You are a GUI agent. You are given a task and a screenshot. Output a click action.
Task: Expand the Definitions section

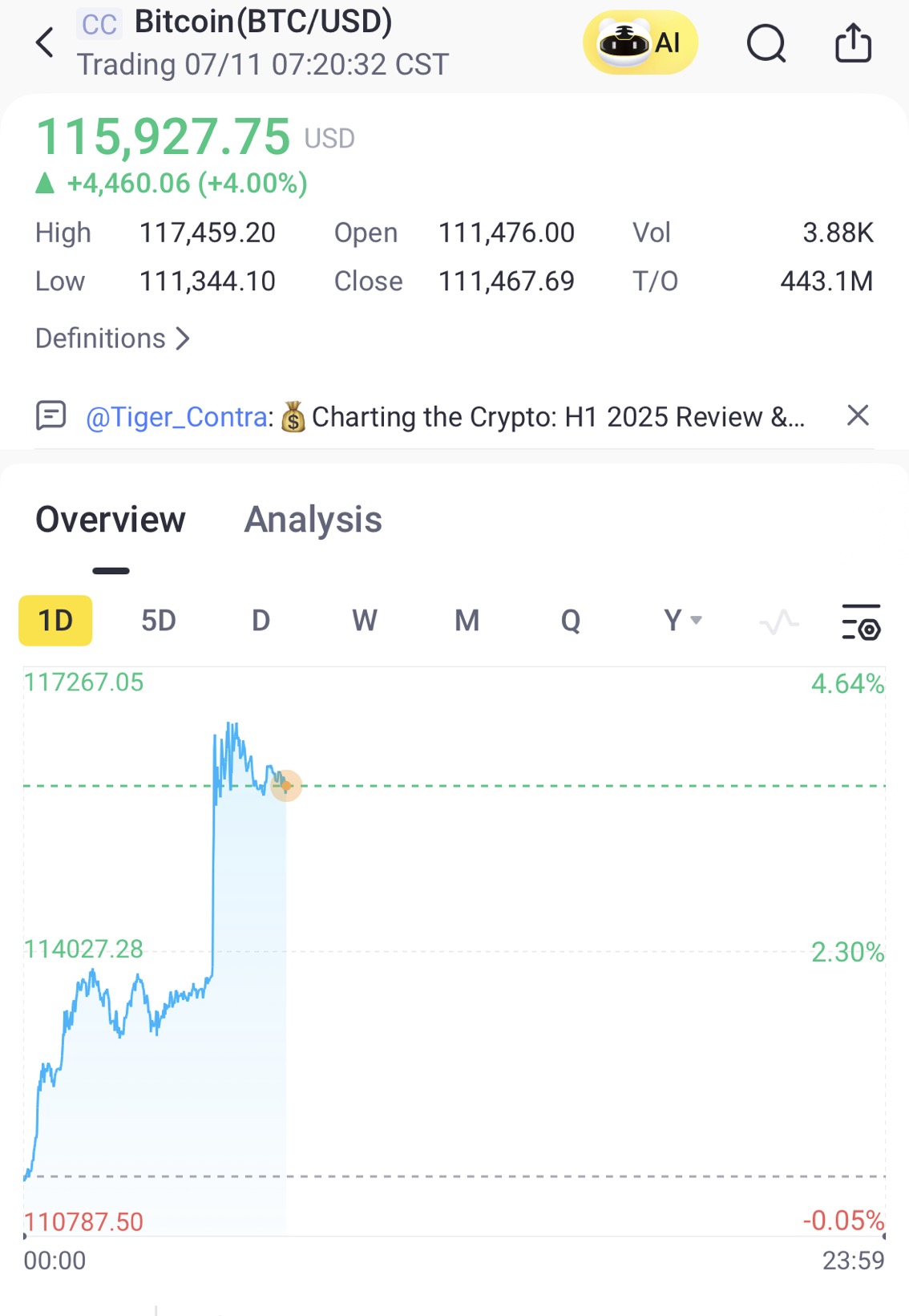click(112, 338)
